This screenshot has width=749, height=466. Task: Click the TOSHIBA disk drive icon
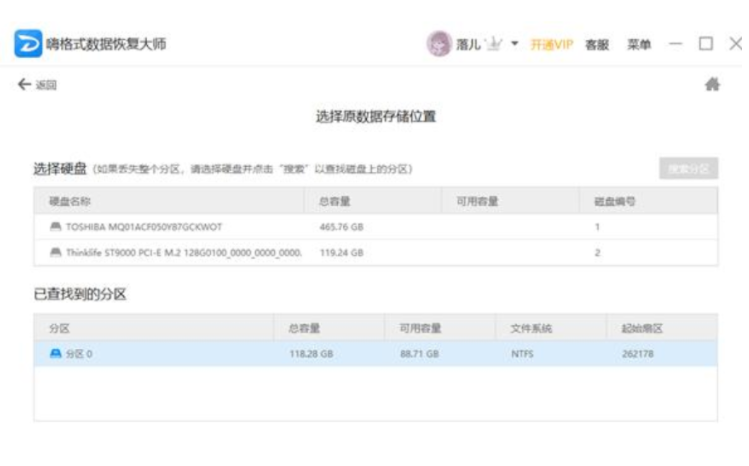(55, 227)
